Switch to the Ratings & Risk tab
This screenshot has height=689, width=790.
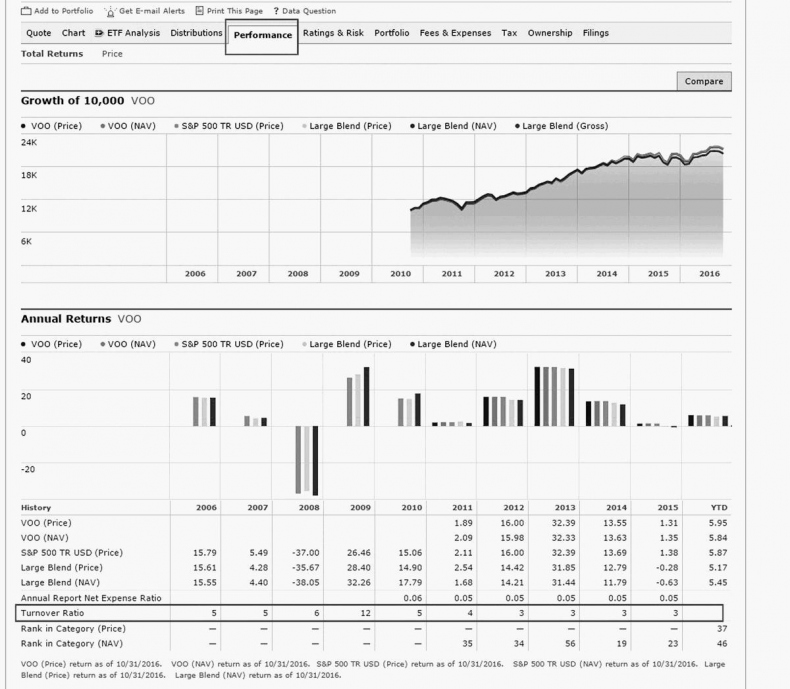(333, 33)
